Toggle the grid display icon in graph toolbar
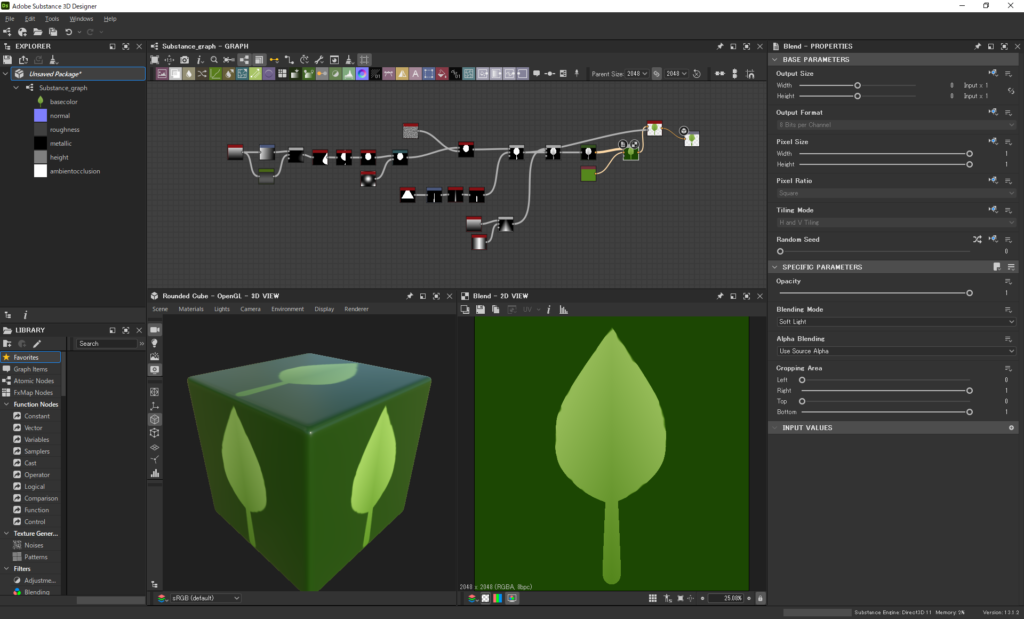 (x=364, y=60)
